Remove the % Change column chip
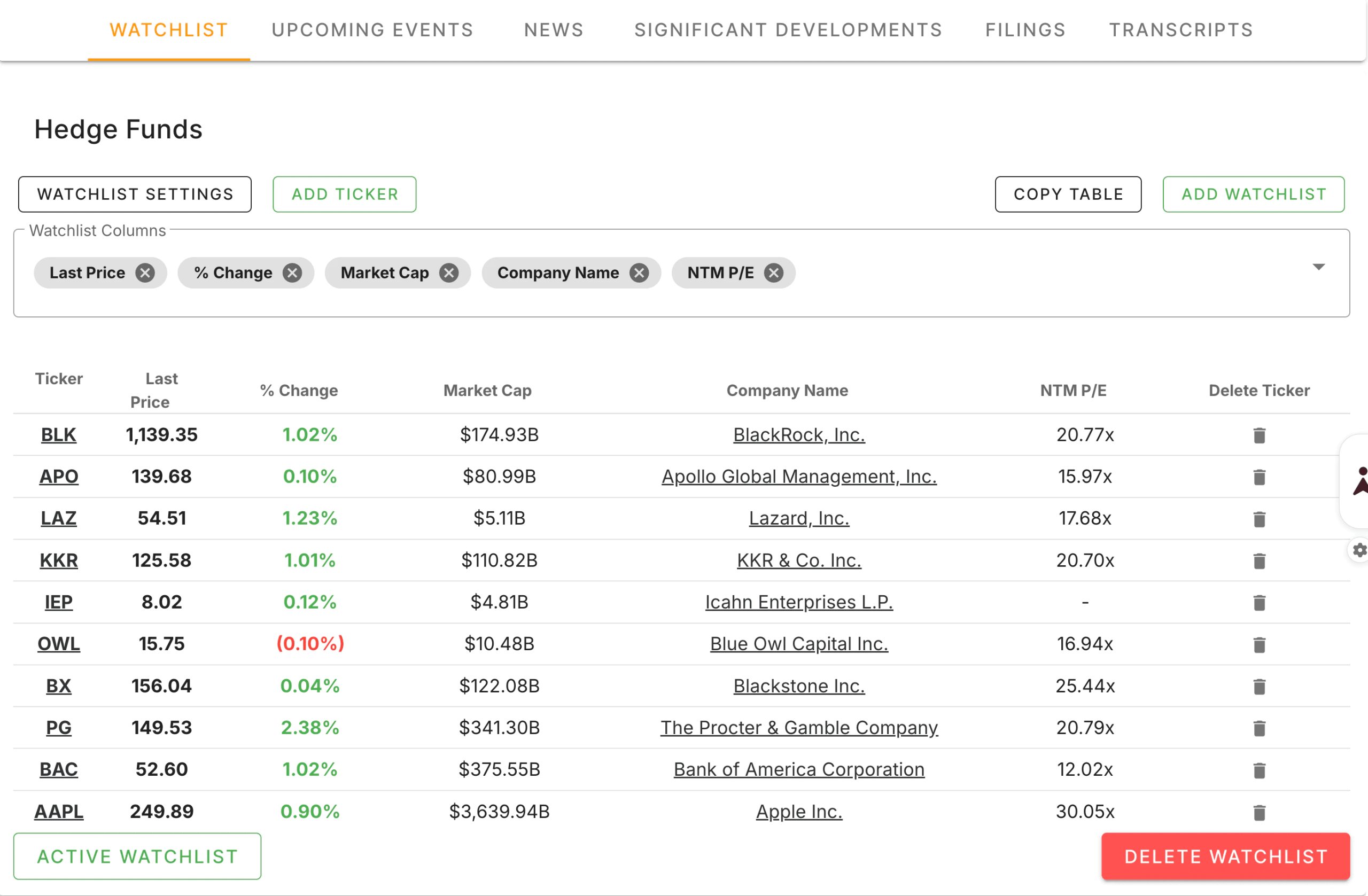1368x896 pixels. (292, 273)
